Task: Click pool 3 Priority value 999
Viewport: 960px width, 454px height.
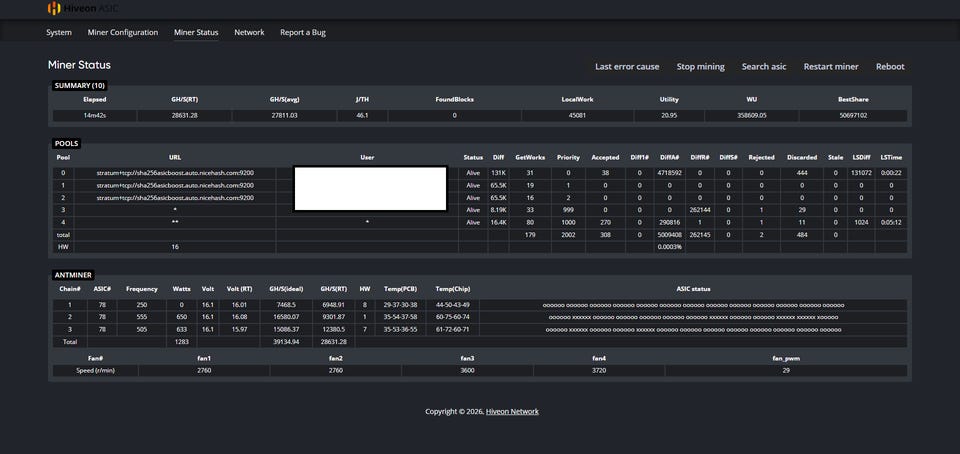Action: click(x=568, y=210)
